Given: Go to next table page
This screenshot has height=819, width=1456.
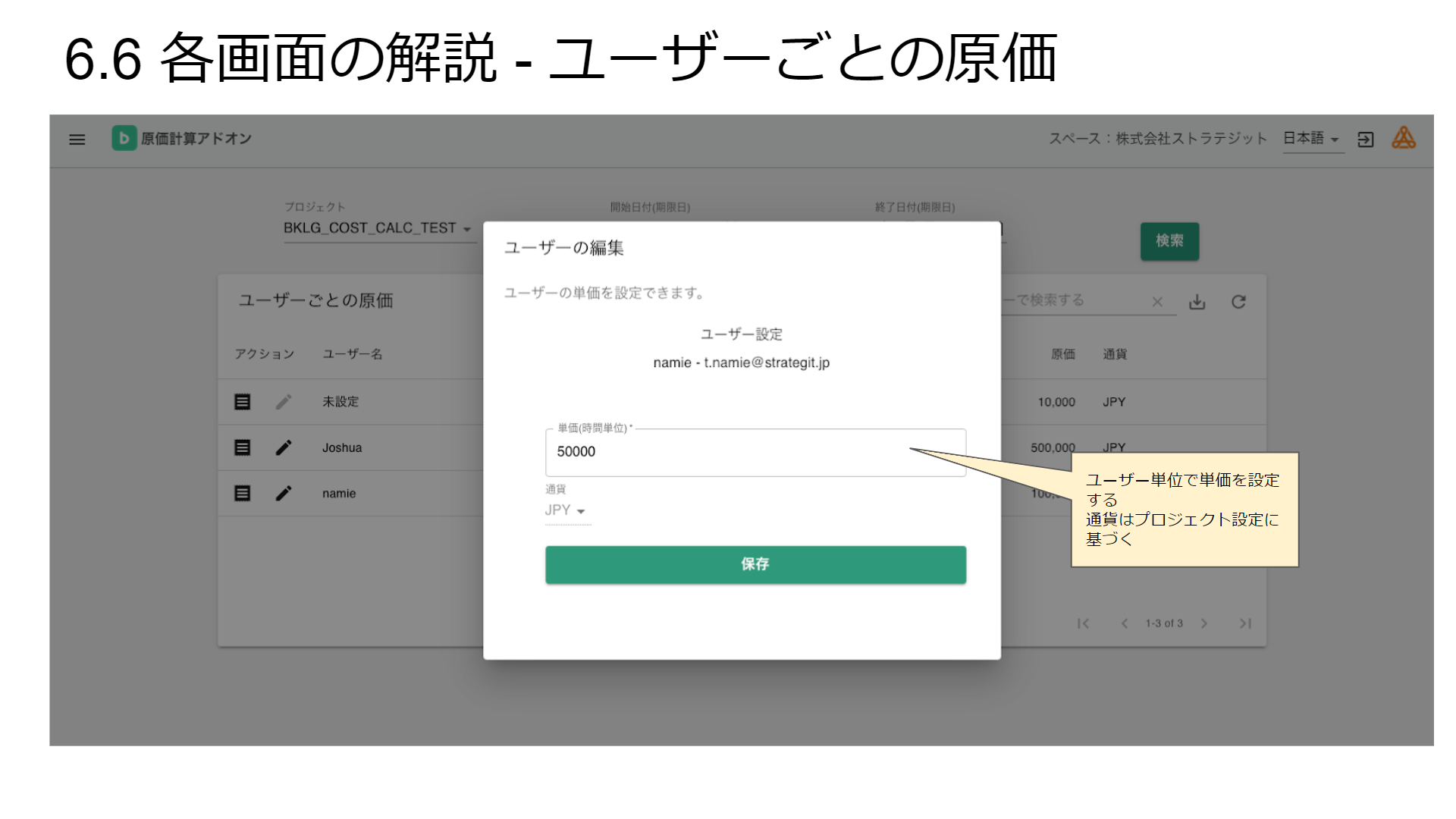Looking at the screenshot, I should click(1204, 623).
